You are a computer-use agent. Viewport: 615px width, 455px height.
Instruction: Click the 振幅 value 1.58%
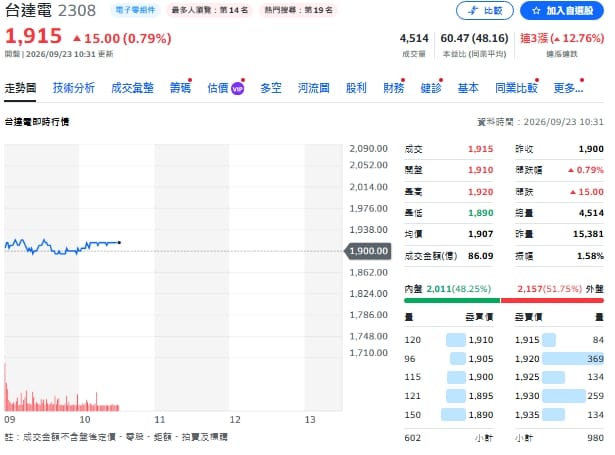[x=590, y=256]
